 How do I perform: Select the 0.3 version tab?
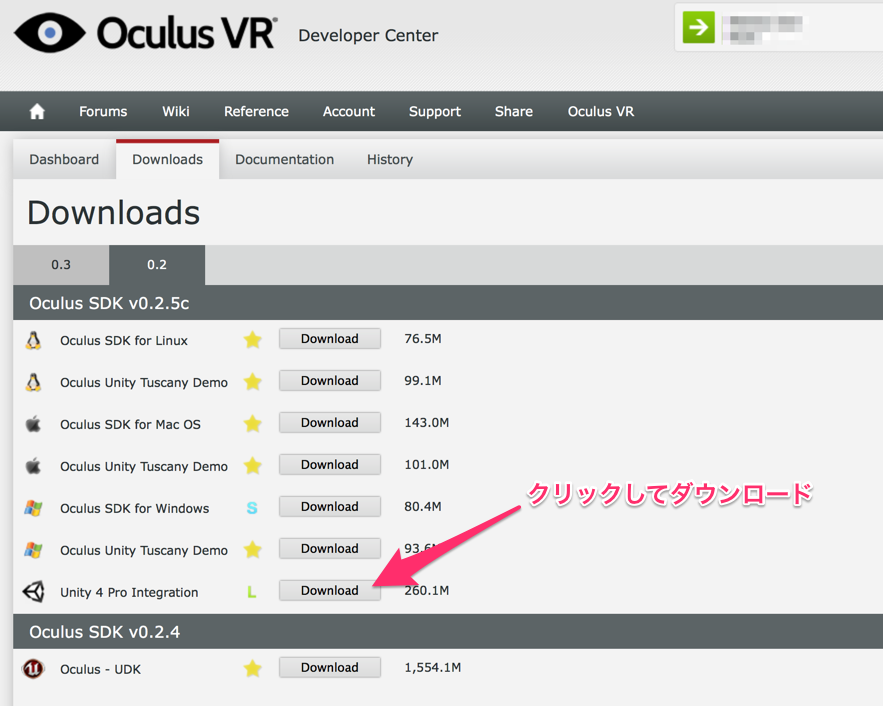tap(61, 265)
